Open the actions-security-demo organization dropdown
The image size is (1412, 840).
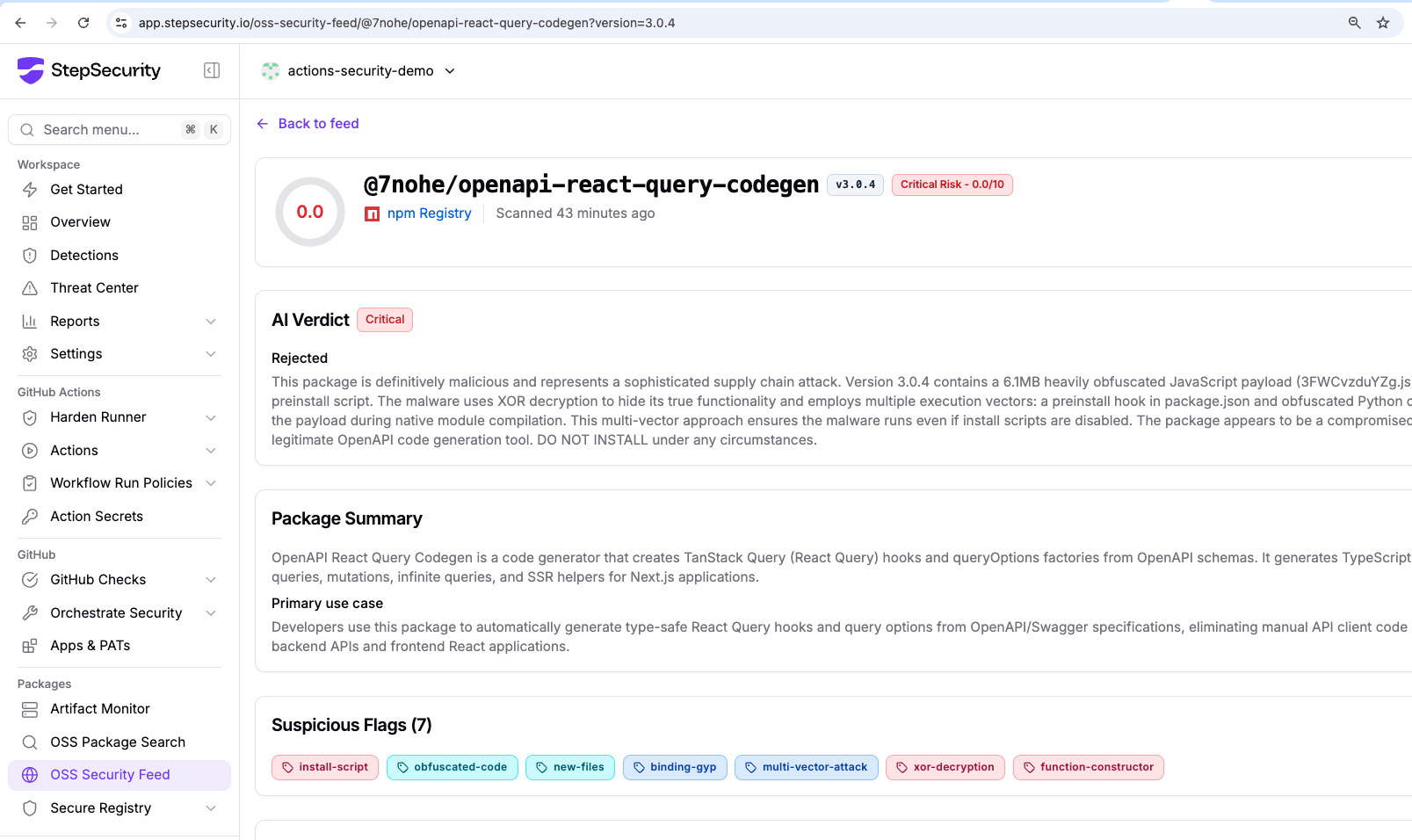[x=358, y=71]
